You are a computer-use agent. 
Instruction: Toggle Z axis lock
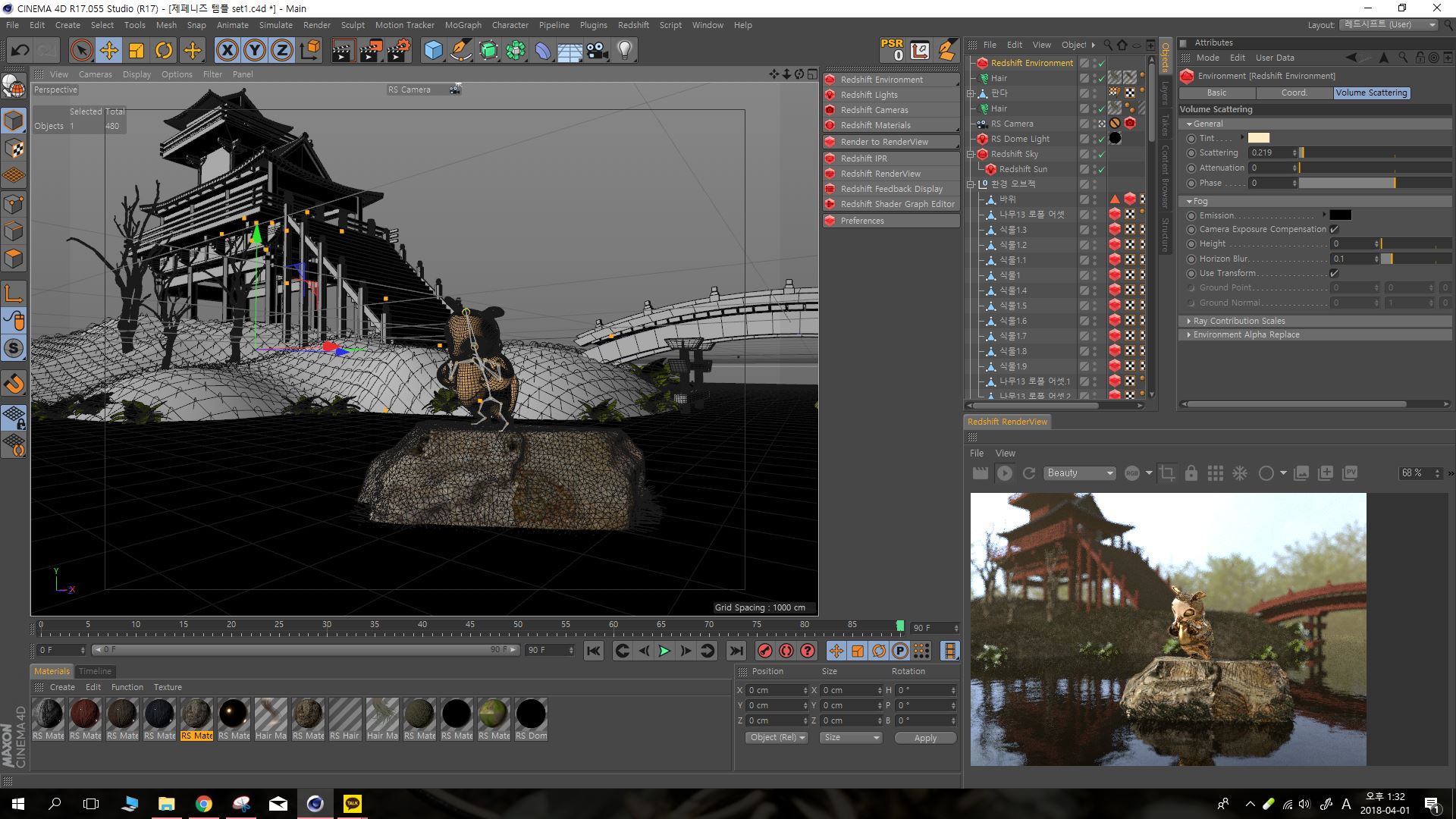(x=282, y=51)
